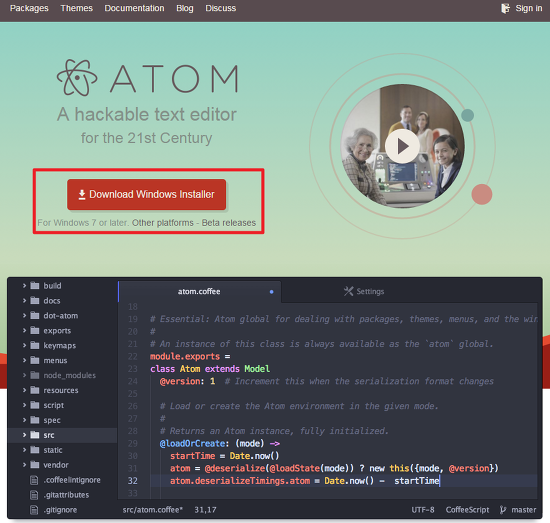The width and height of the screenshot is (550, 523).
Task: Click the git branch icon beside master
Action: pos(503,510)
